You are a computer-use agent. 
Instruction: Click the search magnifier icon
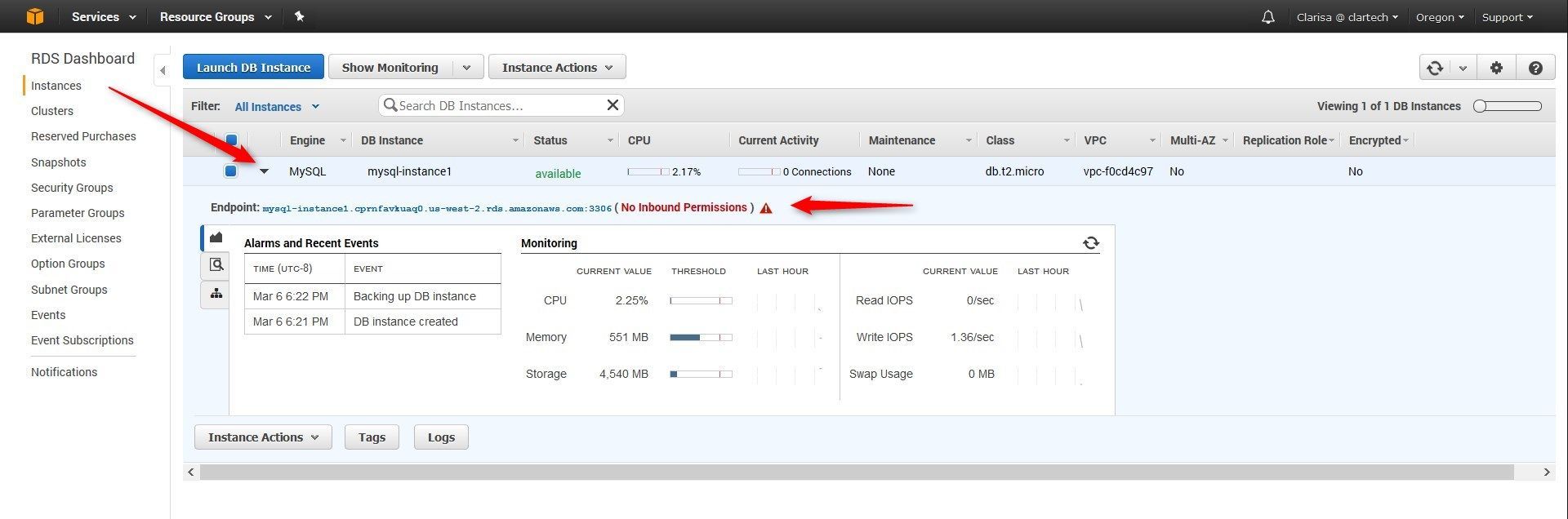click(390, 105)
